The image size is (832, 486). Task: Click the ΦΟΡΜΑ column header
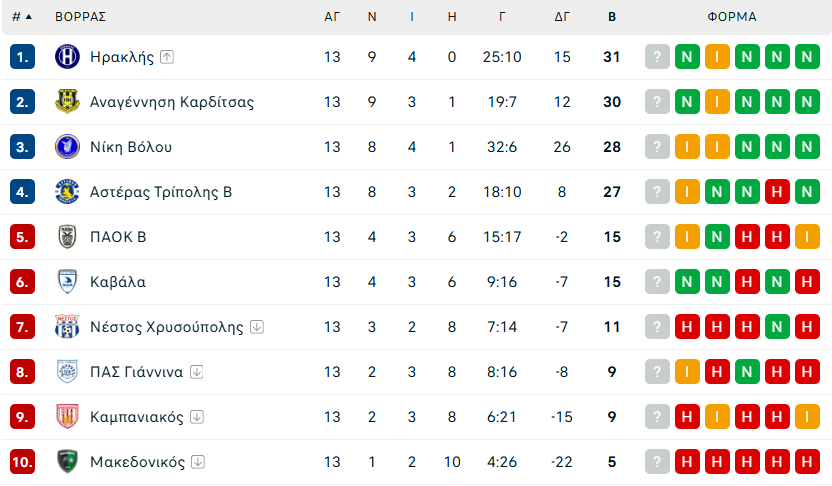tap(732, 17)
